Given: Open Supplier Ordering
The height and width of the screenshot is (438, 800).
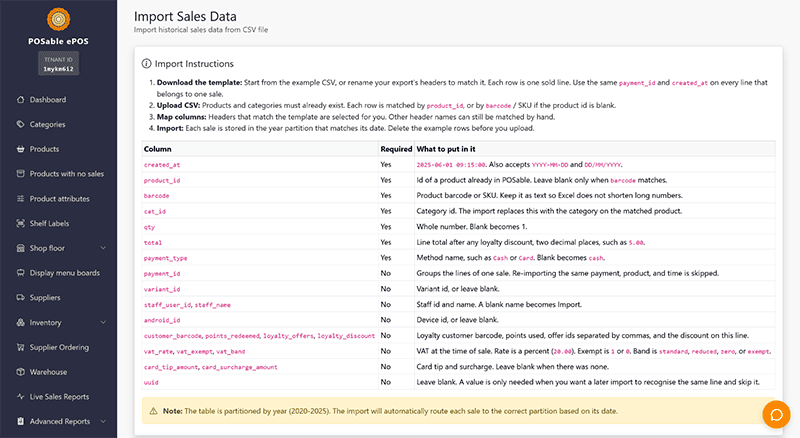Looking at the screenshot, I should tap(58, 347).
